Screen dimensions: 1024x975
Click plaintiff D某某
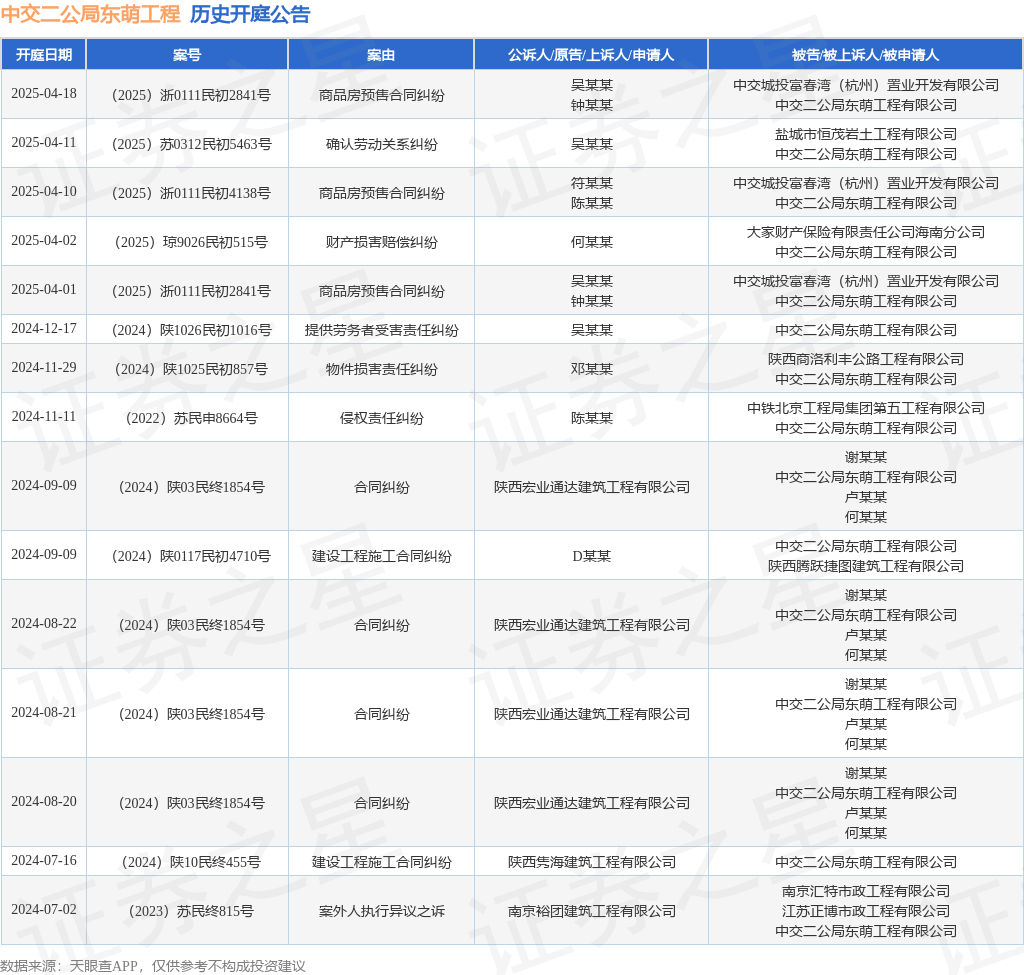(592, 556)
